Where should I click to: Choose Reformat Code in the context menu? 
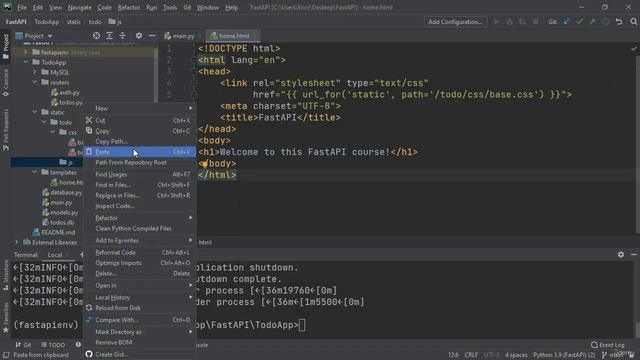140,253
